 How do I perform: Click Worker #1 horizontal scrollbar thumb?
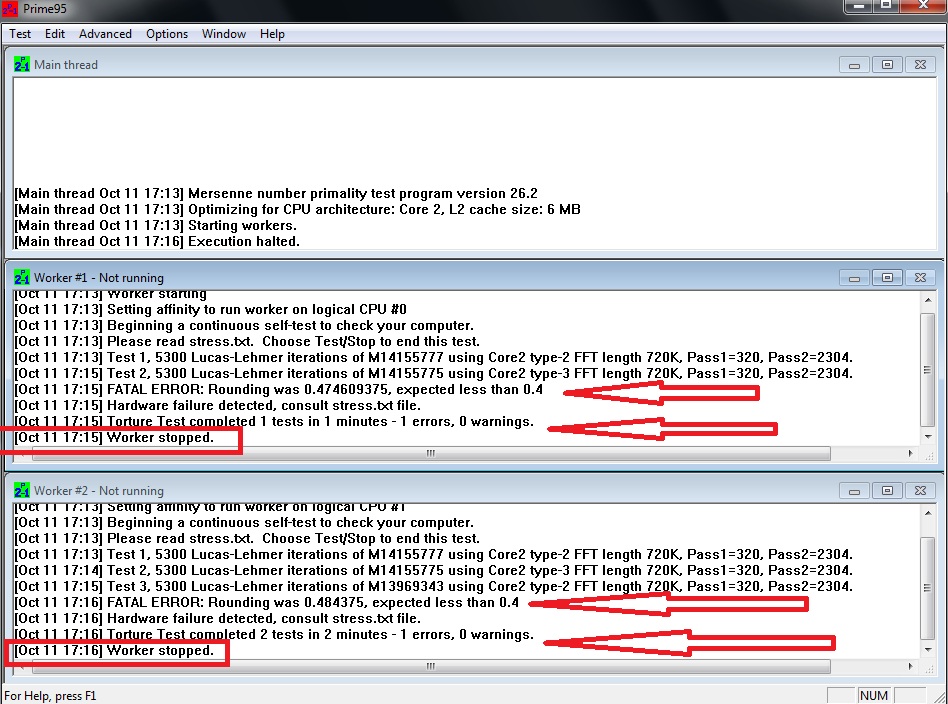point(431,453)
